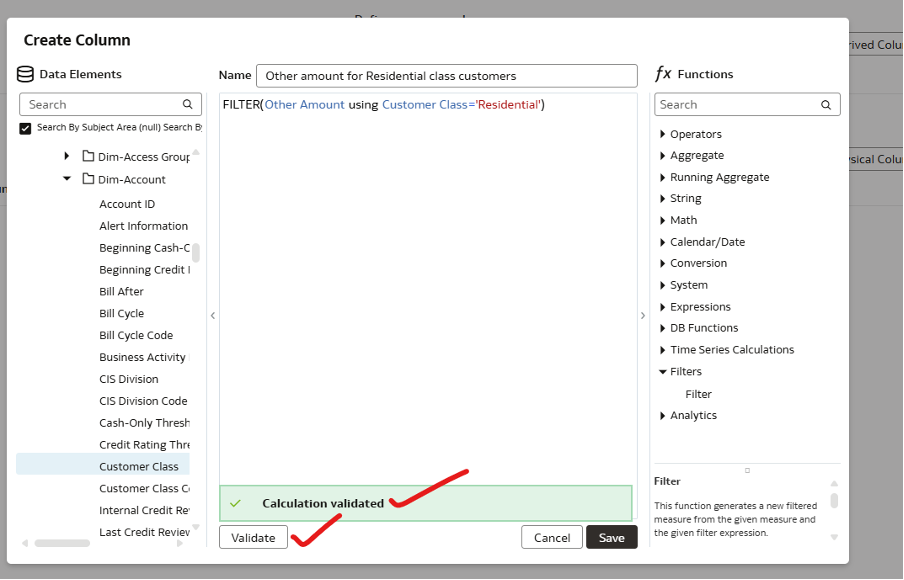
Task: Click the Data Elements database icon
Action: (26, 74)
